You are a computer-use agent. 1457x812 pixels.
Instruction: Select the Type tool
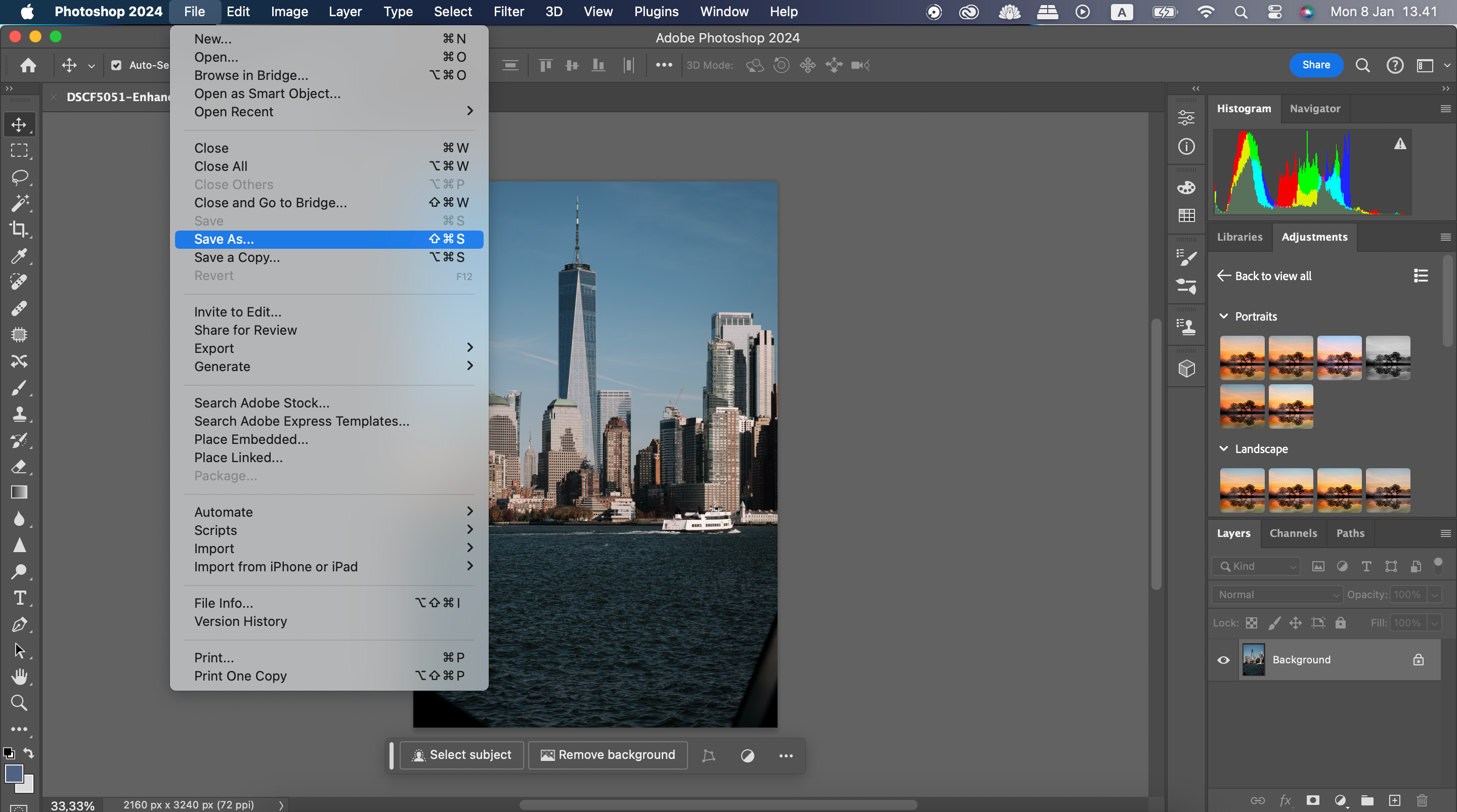pos(19,598)
